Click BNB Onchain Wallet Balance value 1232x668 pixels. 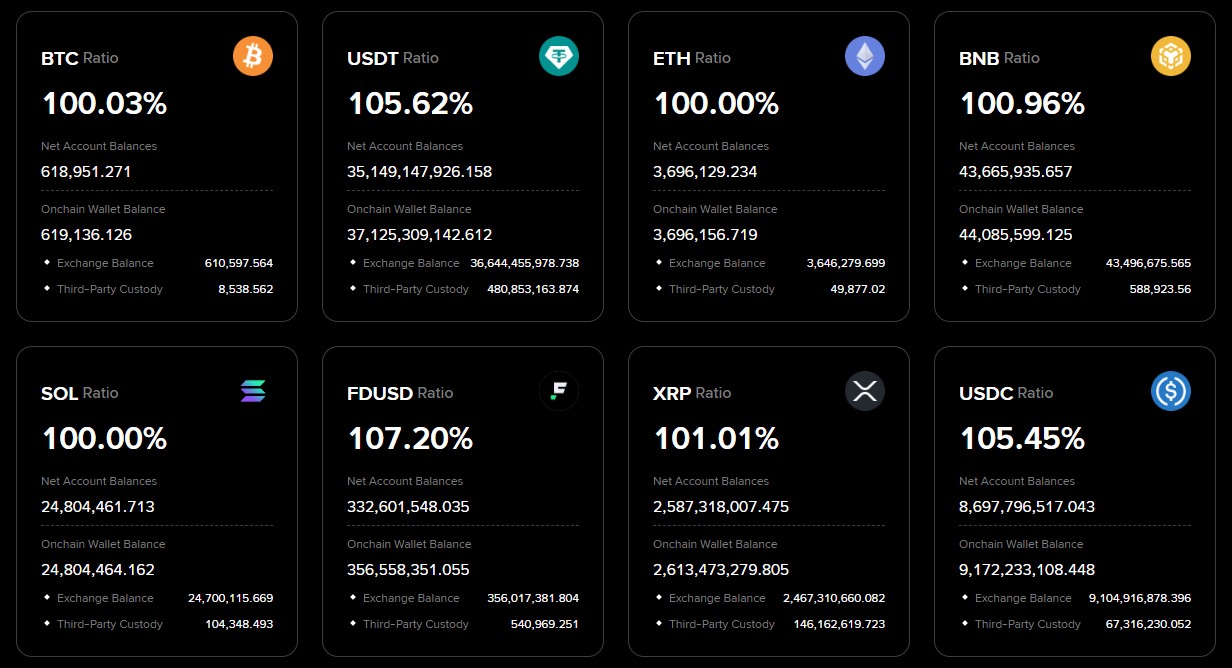(x=1029, y=235)
